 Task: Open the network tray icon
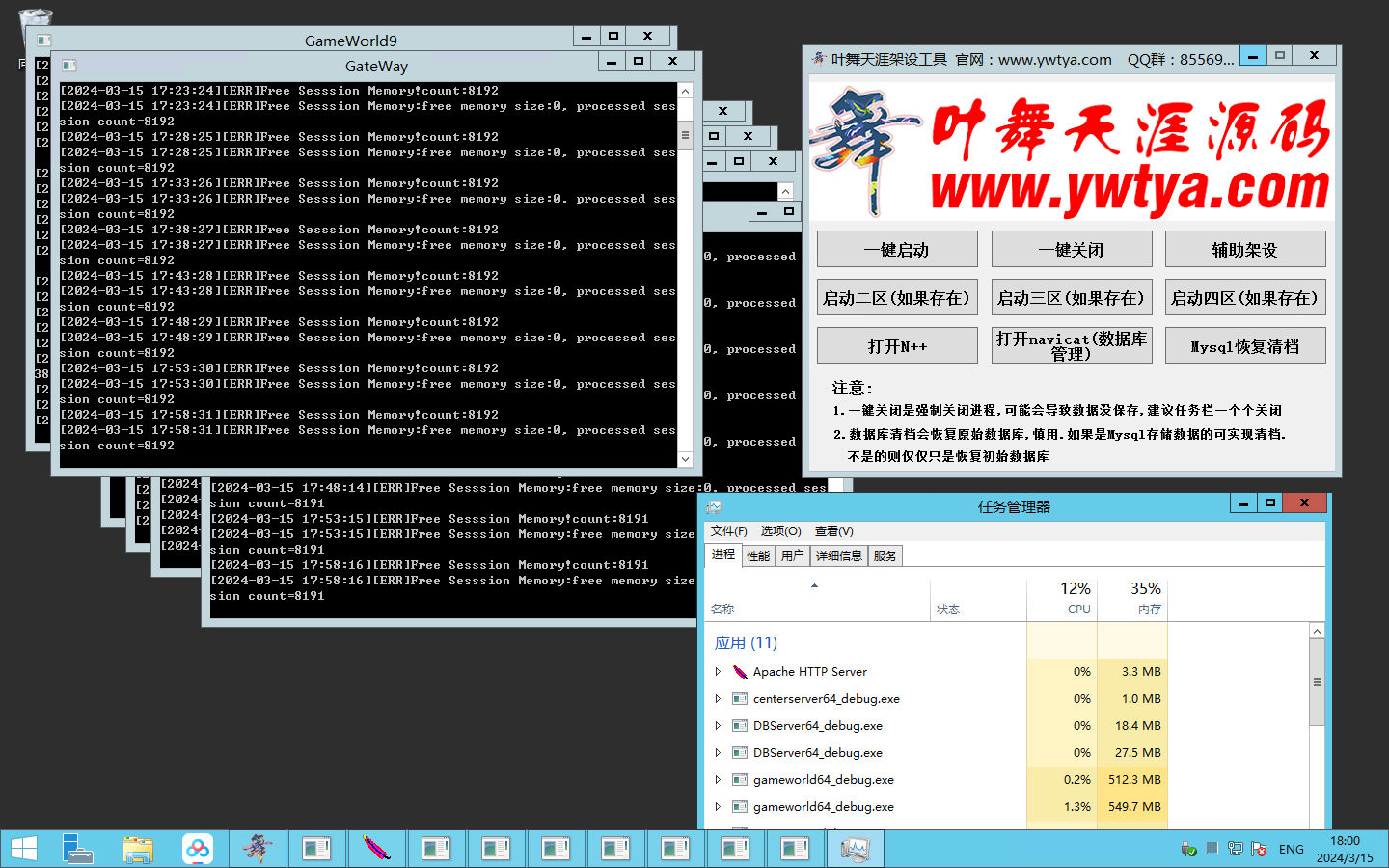pyautogui.click(x=1236, y=849)
